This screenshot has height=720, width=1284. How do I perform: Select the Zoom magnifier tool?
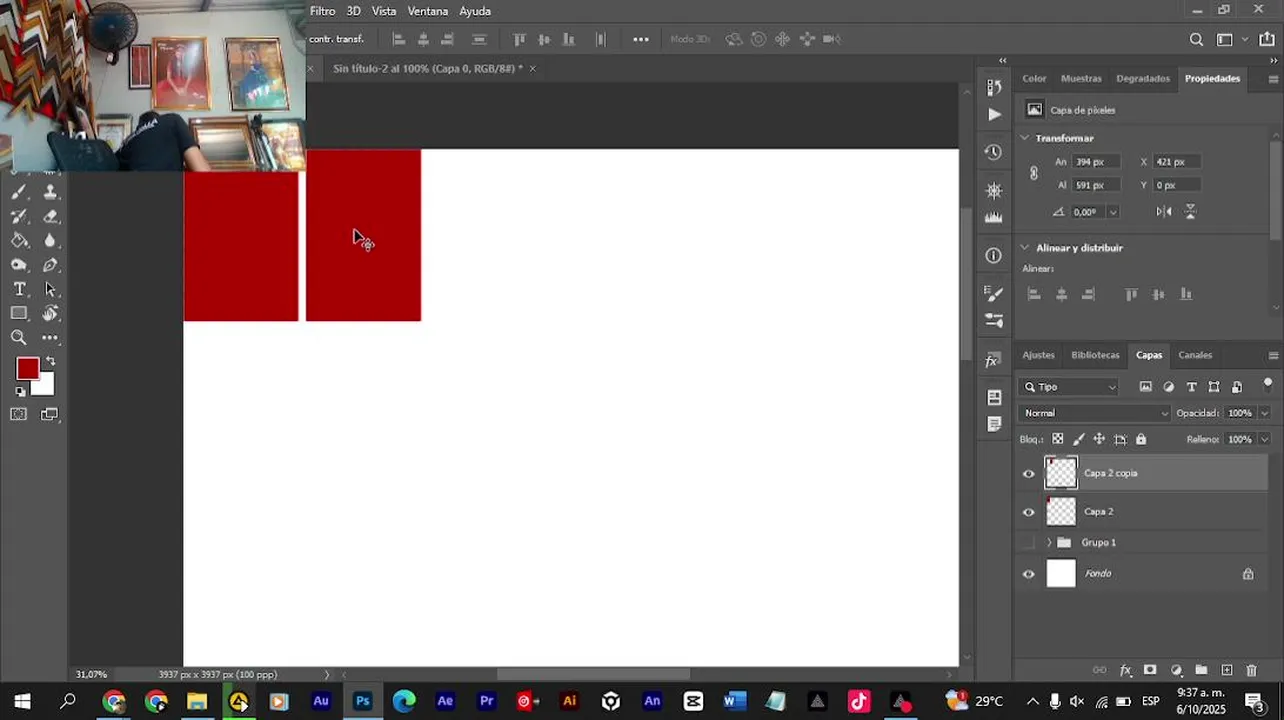(x=19, y=338)
